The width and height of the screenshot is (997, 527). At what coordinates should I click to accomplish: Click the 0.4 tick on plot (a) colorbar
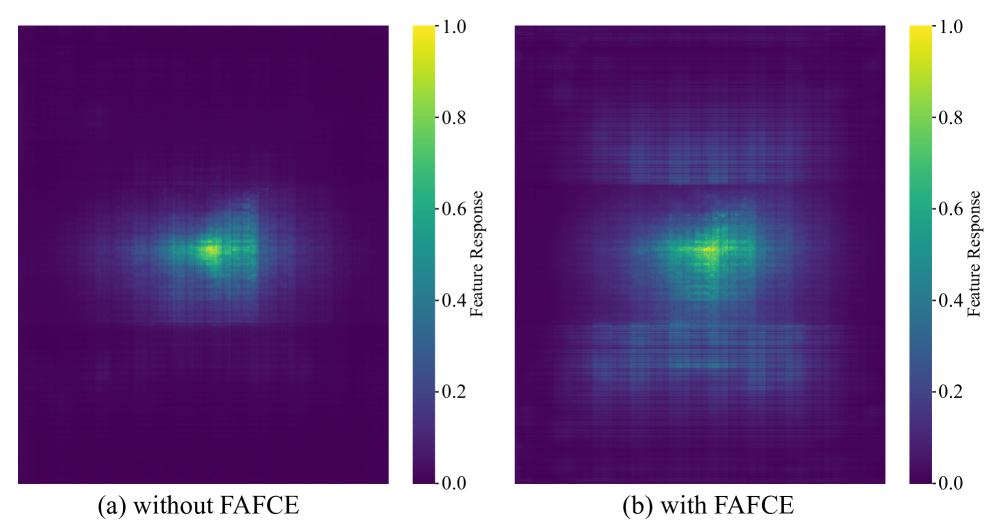pos(454,300)
